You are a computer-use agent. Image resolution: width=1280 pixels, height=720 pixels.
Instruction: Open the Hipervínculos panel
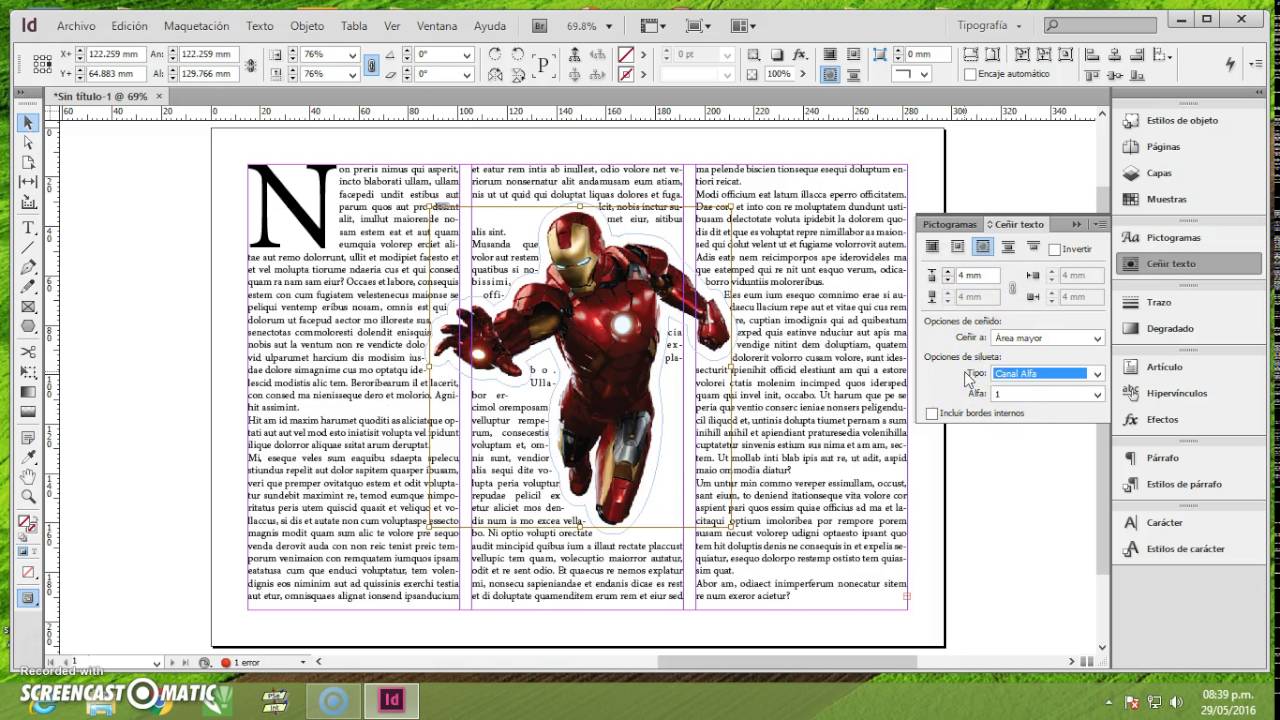1176,394
